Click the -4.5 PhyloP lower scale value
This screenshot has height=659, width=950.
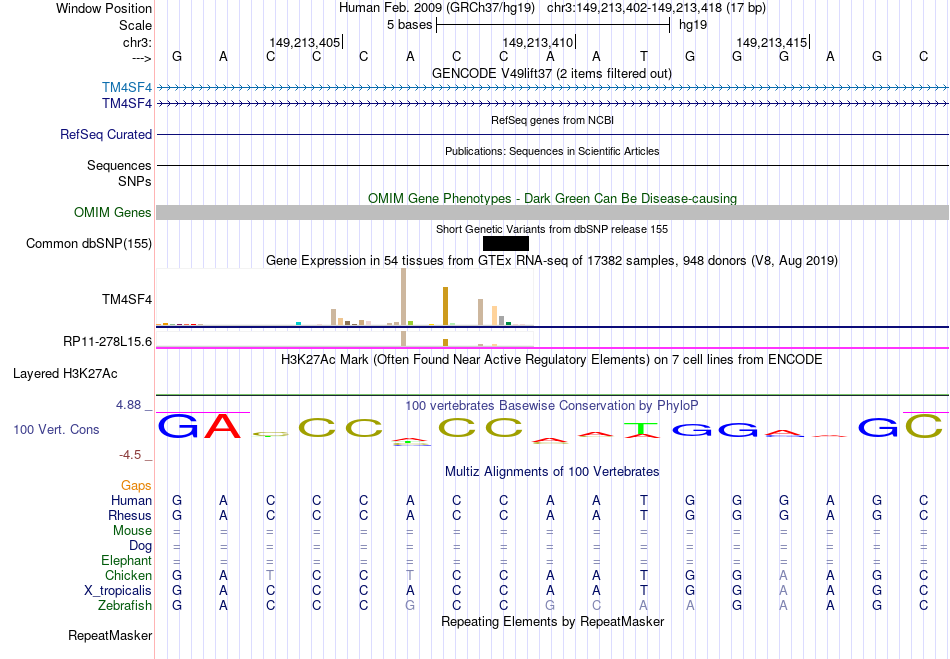pyautogui.click(x=130, y=454)
